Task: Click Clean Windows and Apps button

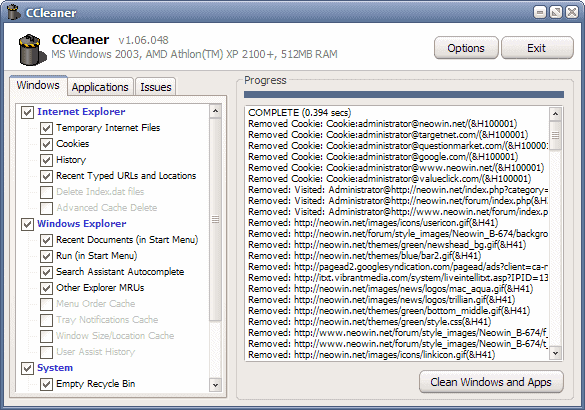Action: [x=491, y=382]
